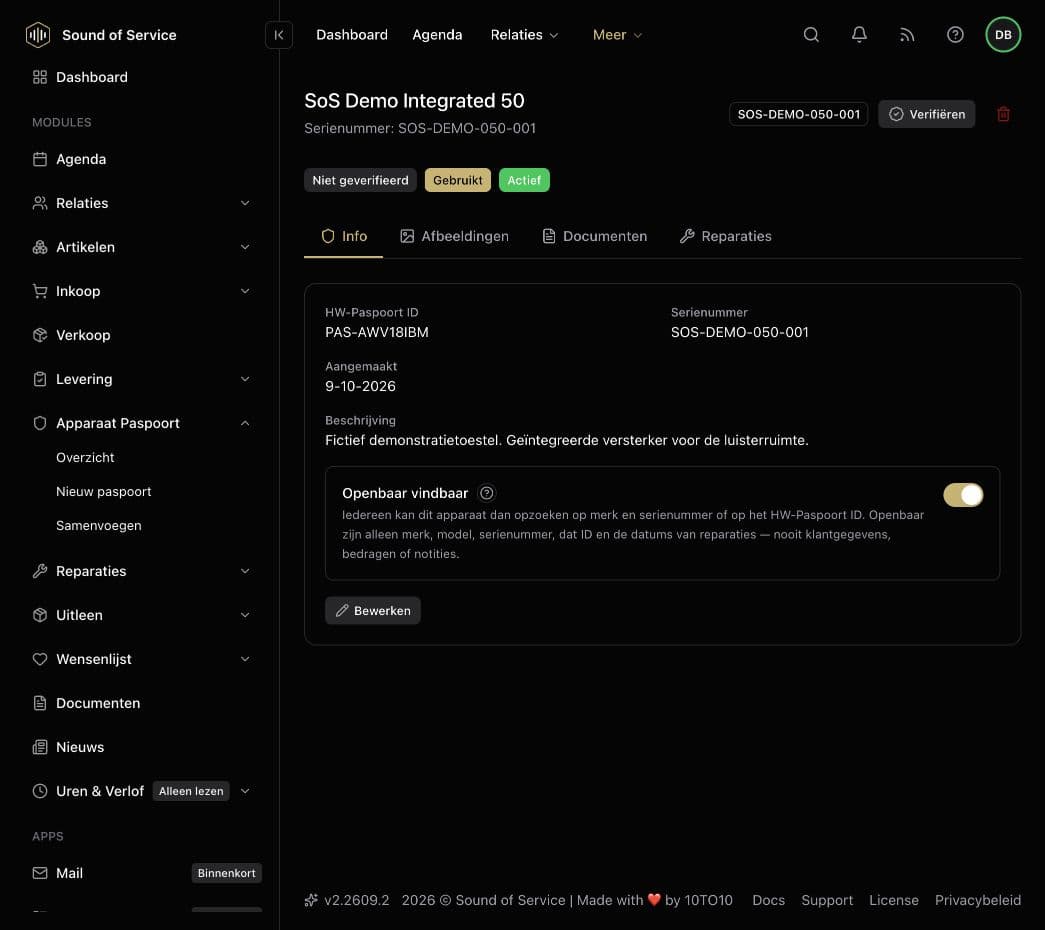This screenshot has width=1045, height=930.
Task: Select the Info tab
Action: pos(344,236)
